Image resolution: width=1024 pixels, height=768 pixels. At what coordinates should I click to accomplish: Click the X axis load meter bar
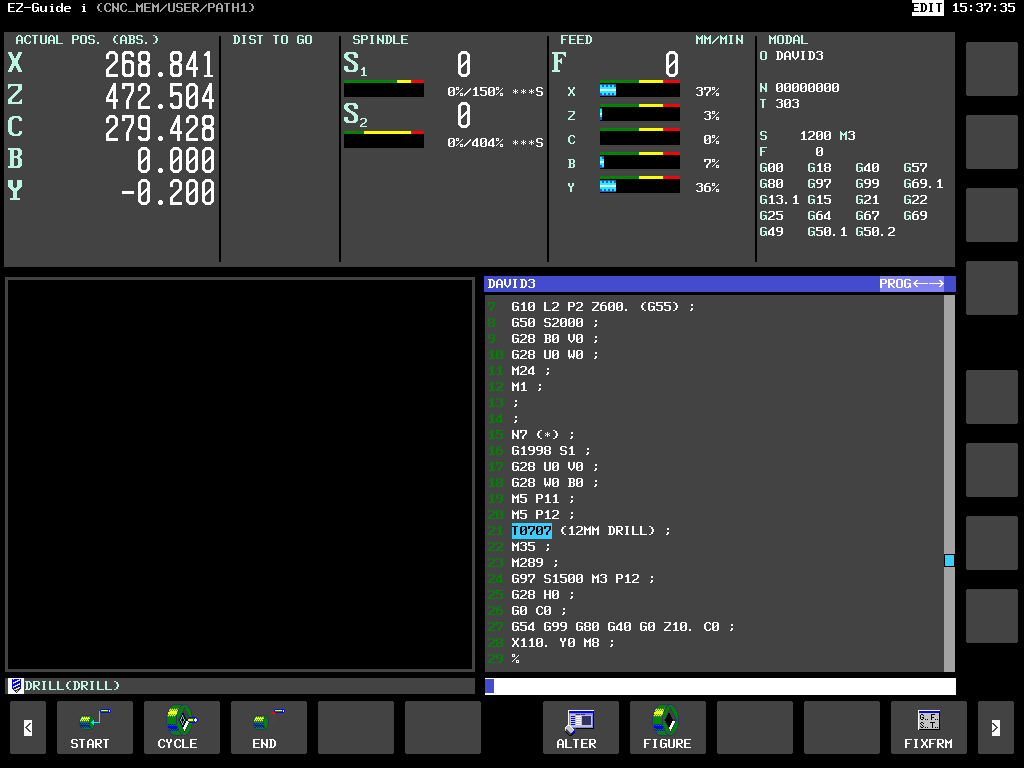[639, 90]
